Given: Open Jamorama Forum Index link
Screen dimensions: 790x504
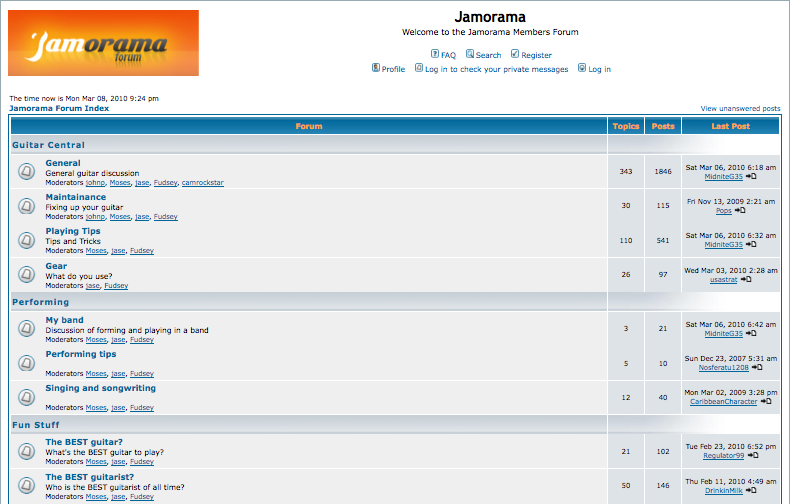Looking at the screenshot, I should [59, 108].
